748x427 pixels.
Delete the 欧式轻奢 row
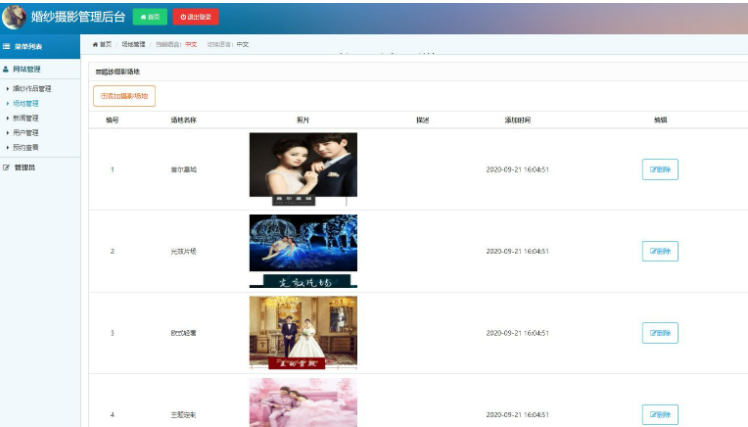point(660,333)
